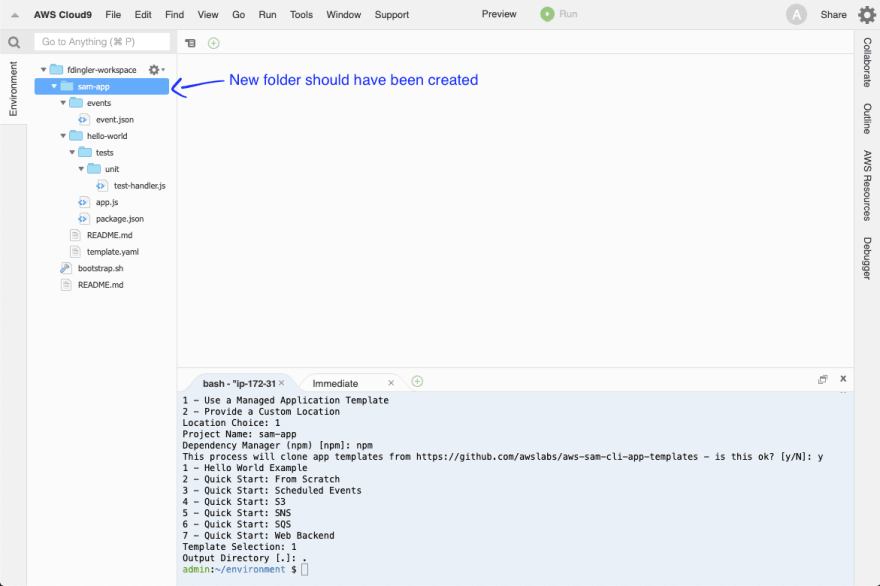Click the package.json file icon
The width and height of the screenshot is (880, 586).
click(83, 219)
